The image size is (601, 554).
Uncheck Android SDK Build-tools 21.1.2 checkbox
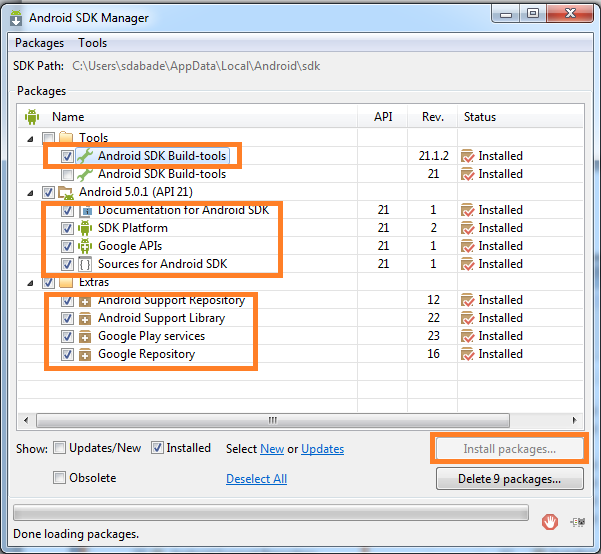(x=67, y=156)
